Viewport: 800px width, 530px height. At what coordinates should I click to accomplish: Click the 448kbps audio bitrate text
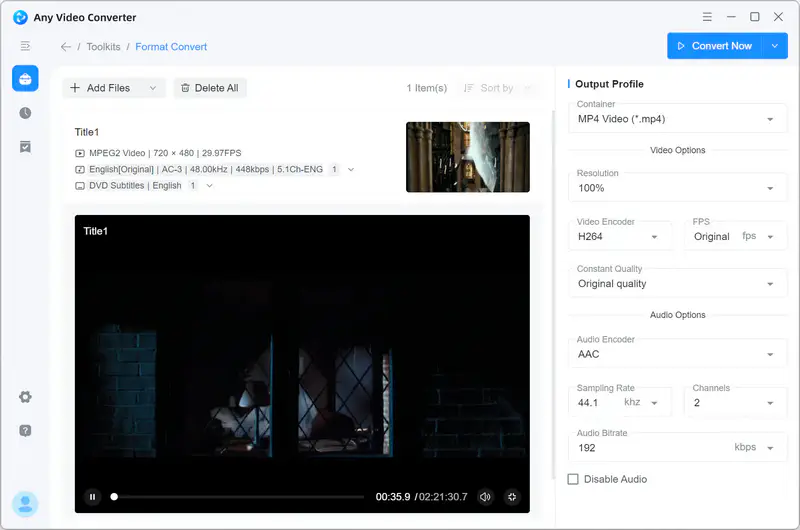252,169
